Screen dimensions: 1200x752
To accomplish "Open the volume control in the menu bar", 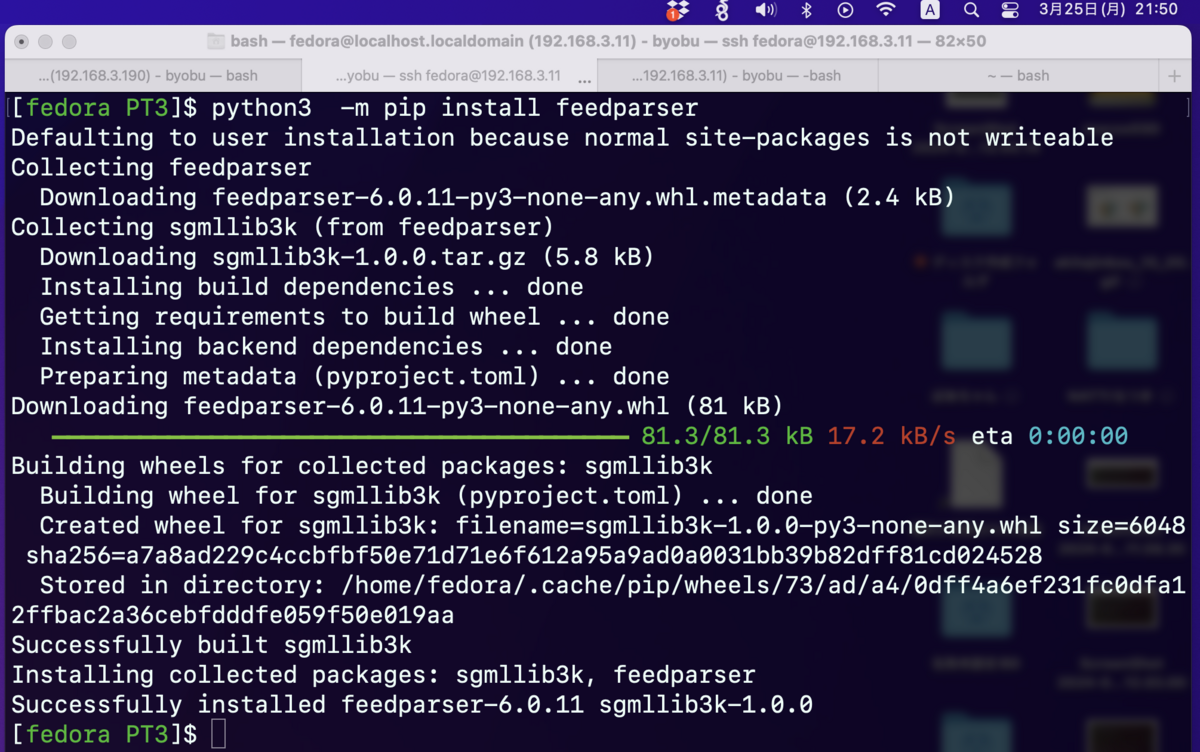I will (x=765, y=10).
